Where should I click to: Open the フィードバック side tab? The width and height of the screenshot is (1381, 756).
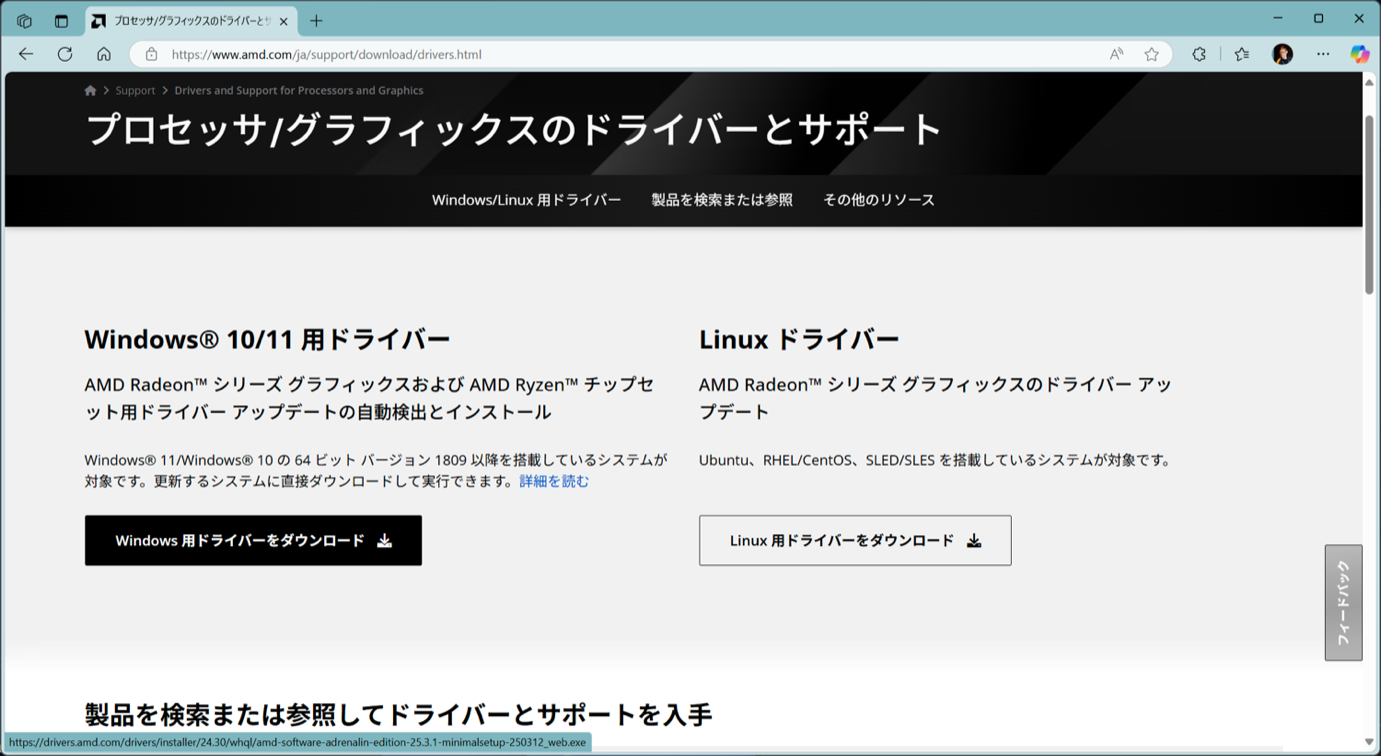(x=1343, y=602)
